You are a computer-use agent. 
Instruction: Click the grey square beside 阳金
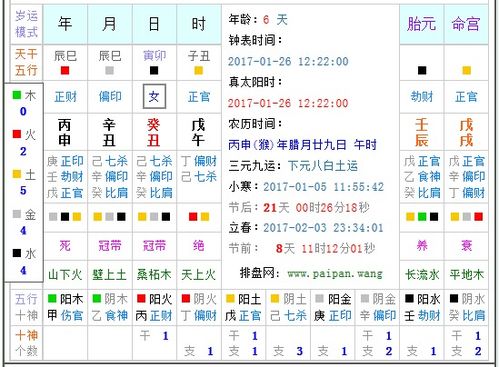(320, 298)
